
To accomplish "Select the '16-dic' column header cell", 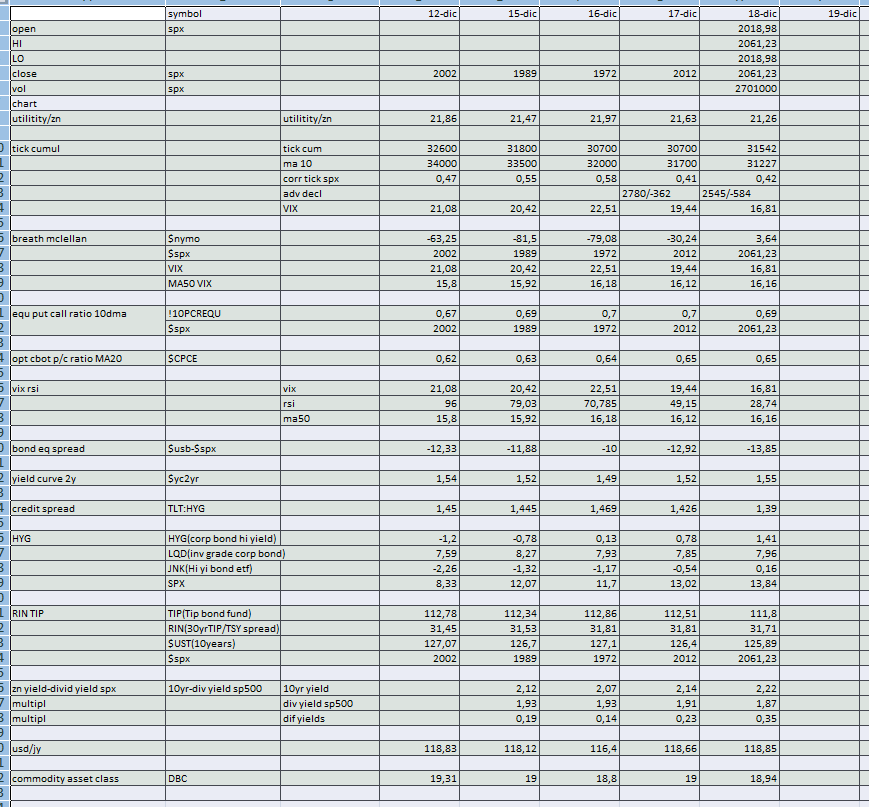I will point(580,13).
